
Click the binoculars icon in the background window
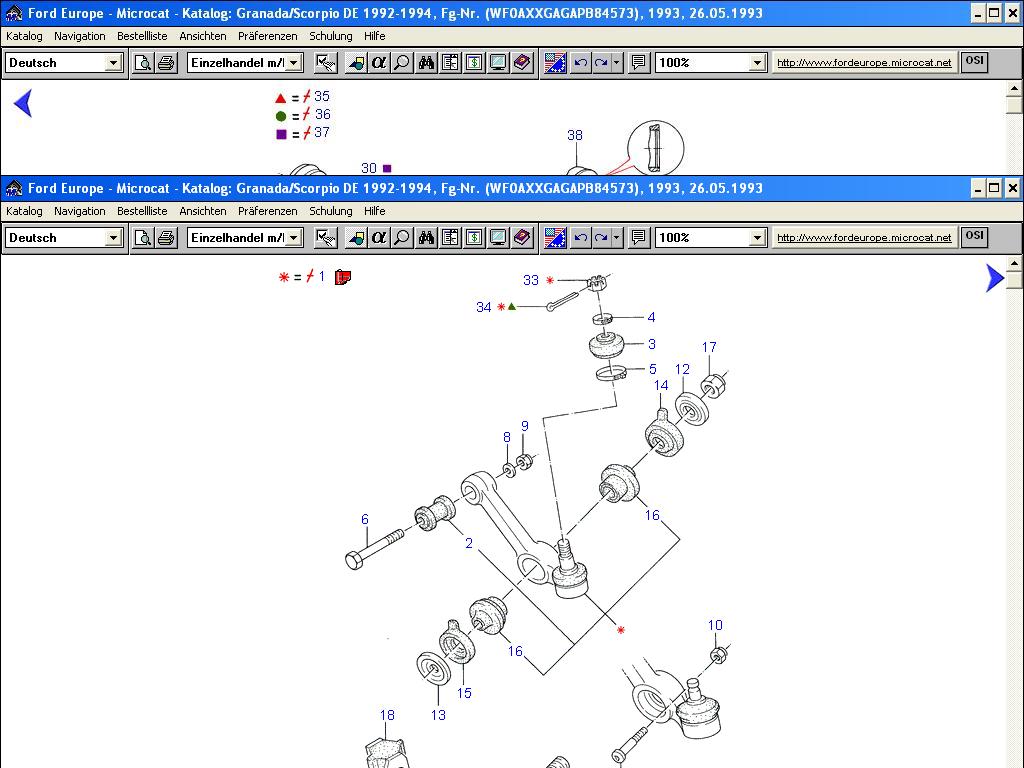pyautogui.click(x=426, y=63)
